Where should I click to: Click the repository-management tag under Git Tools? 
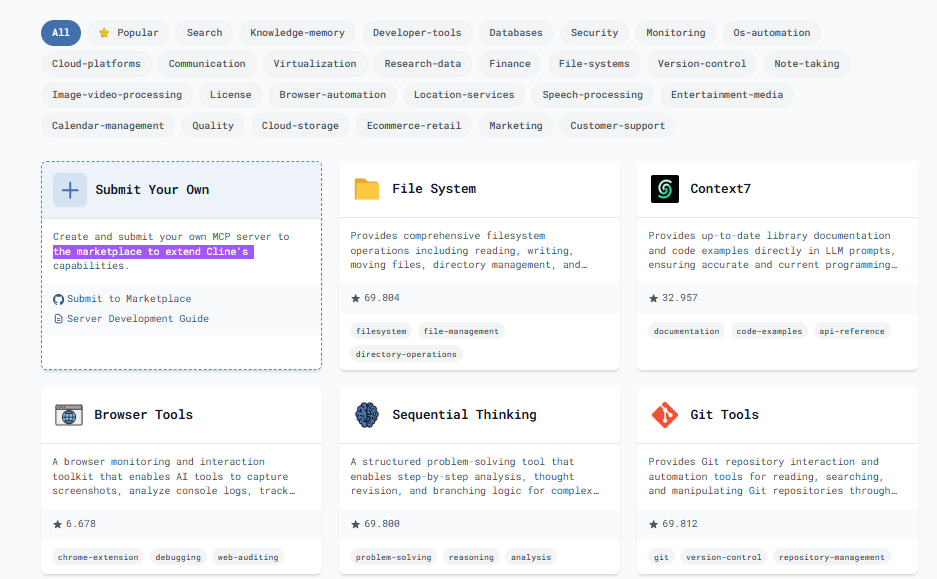pyautogui.click(x=831, y=557)
